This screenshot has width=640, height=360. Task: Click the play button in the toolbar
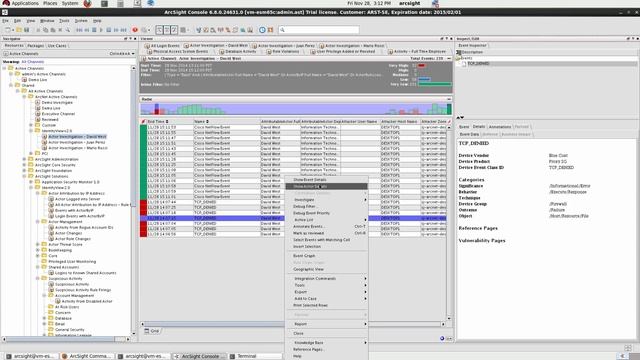coord(101,30)
